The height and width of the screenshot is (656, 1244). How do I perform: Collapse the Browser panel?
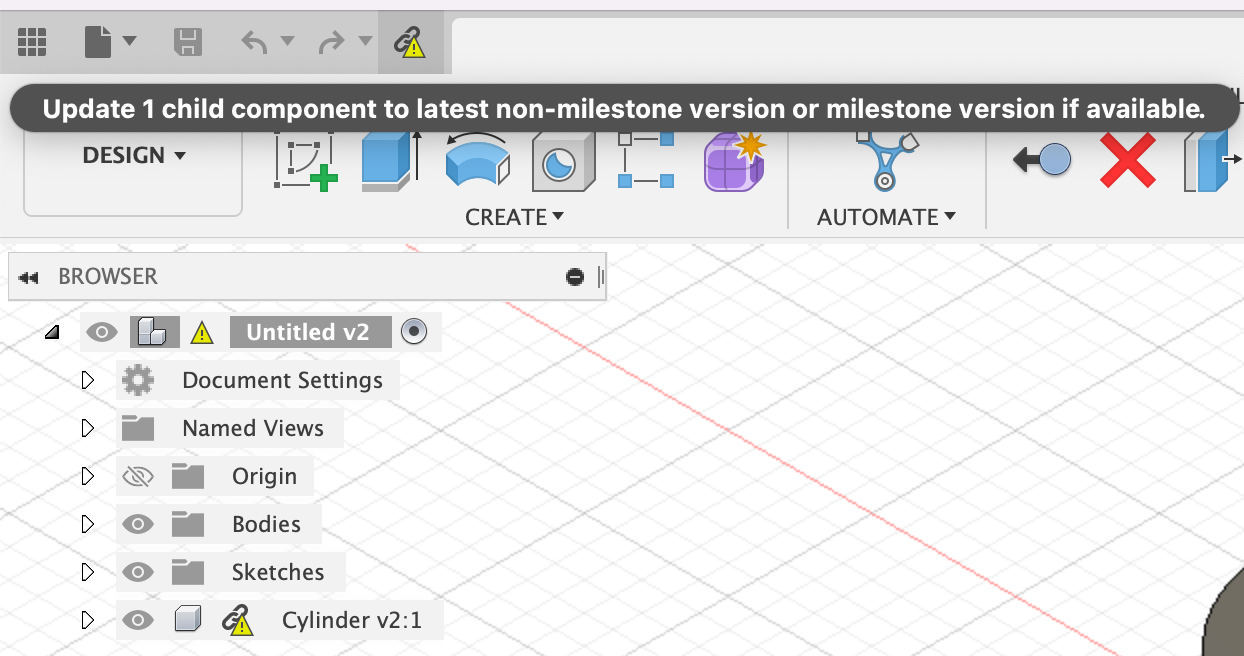[28, 276]
